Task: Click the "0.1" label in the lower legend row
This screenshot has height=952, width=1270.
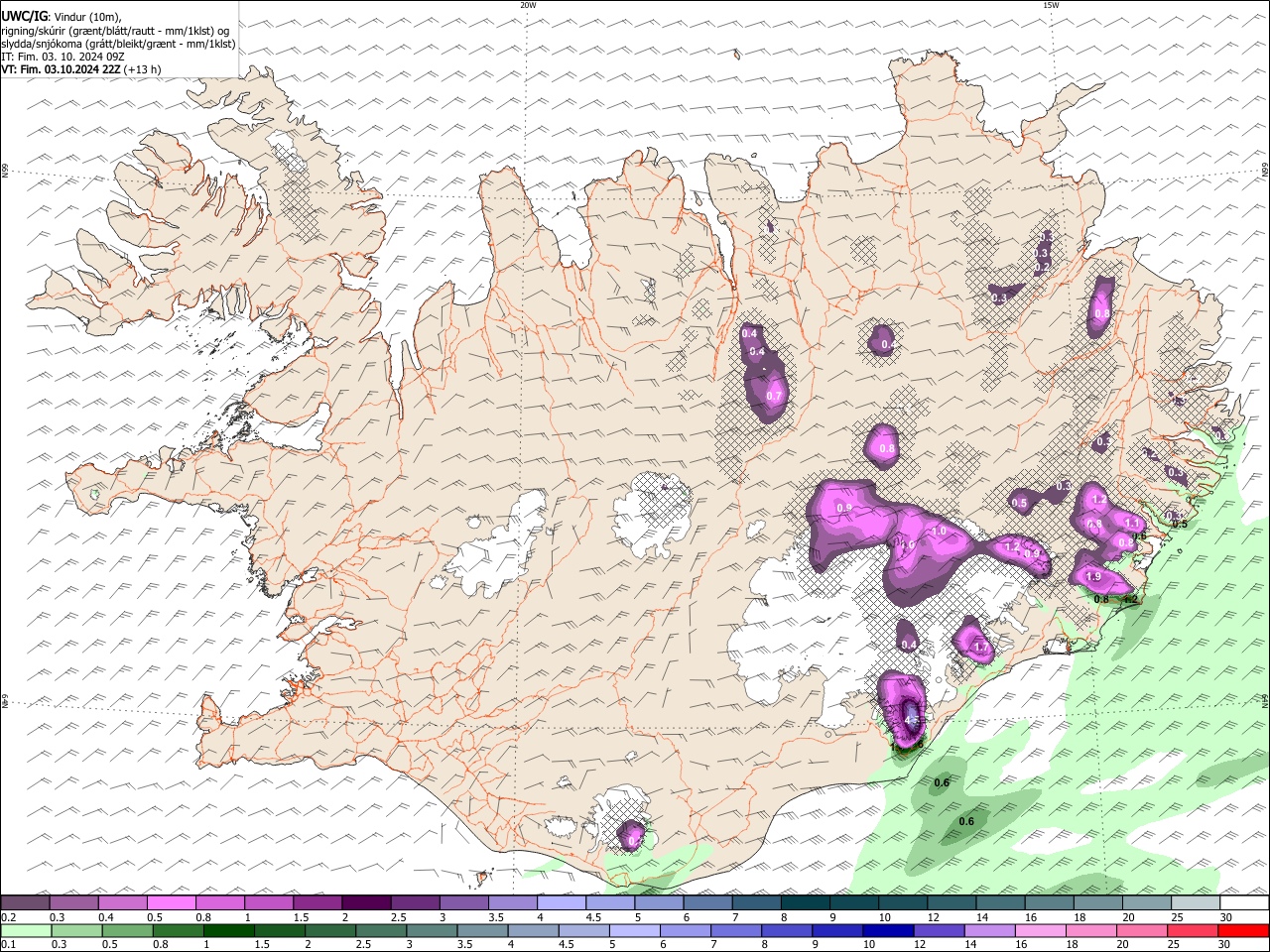Action: point(9,945)
